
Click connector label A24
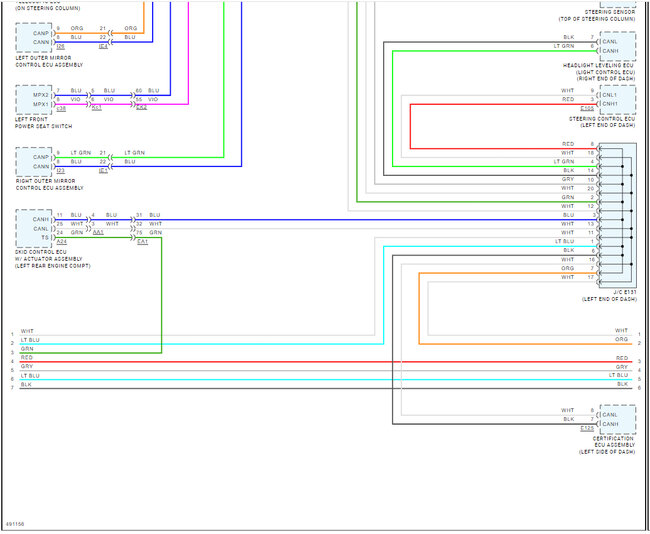(61, 242)
